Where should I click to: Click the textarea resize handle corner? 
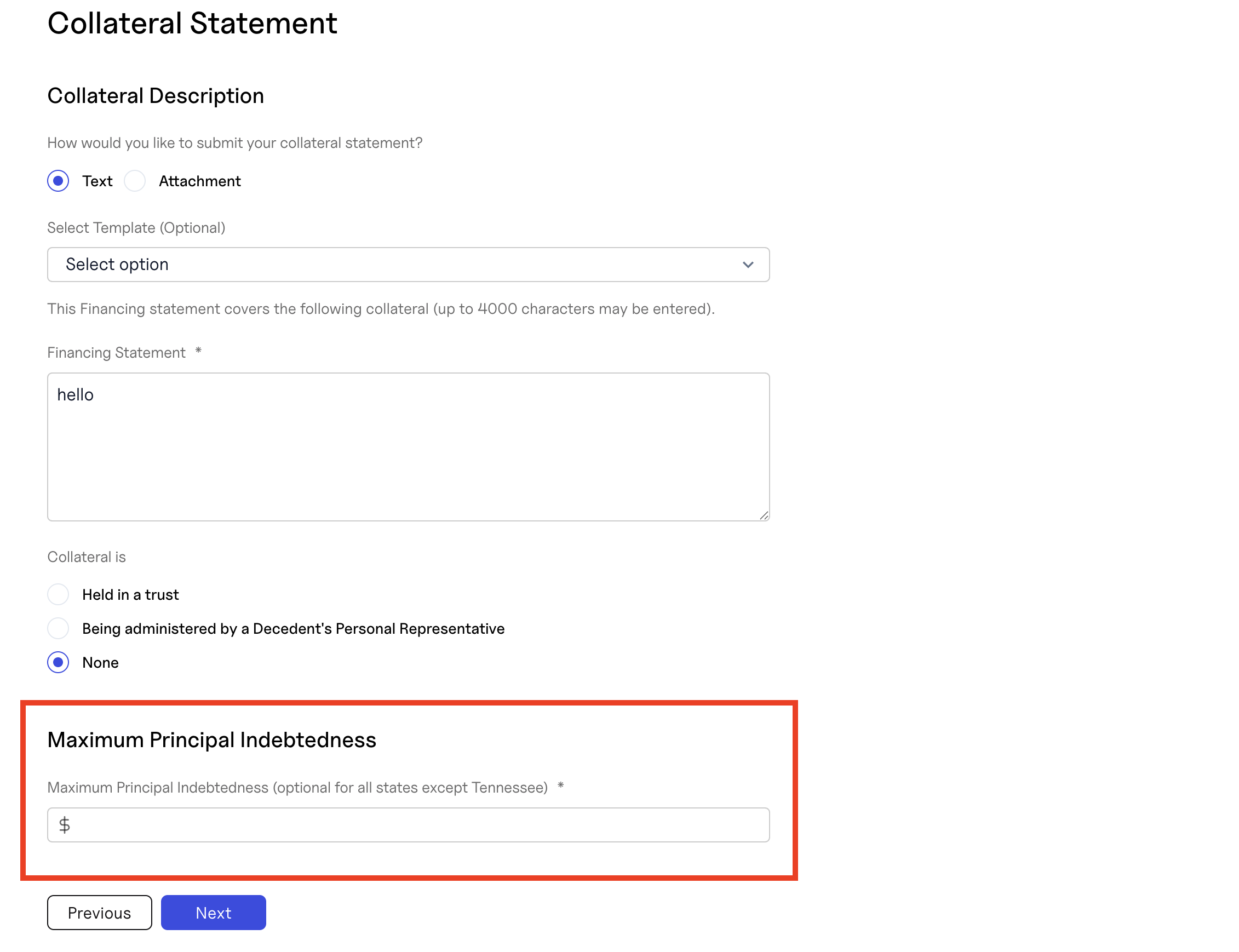[x=764, y=515]
